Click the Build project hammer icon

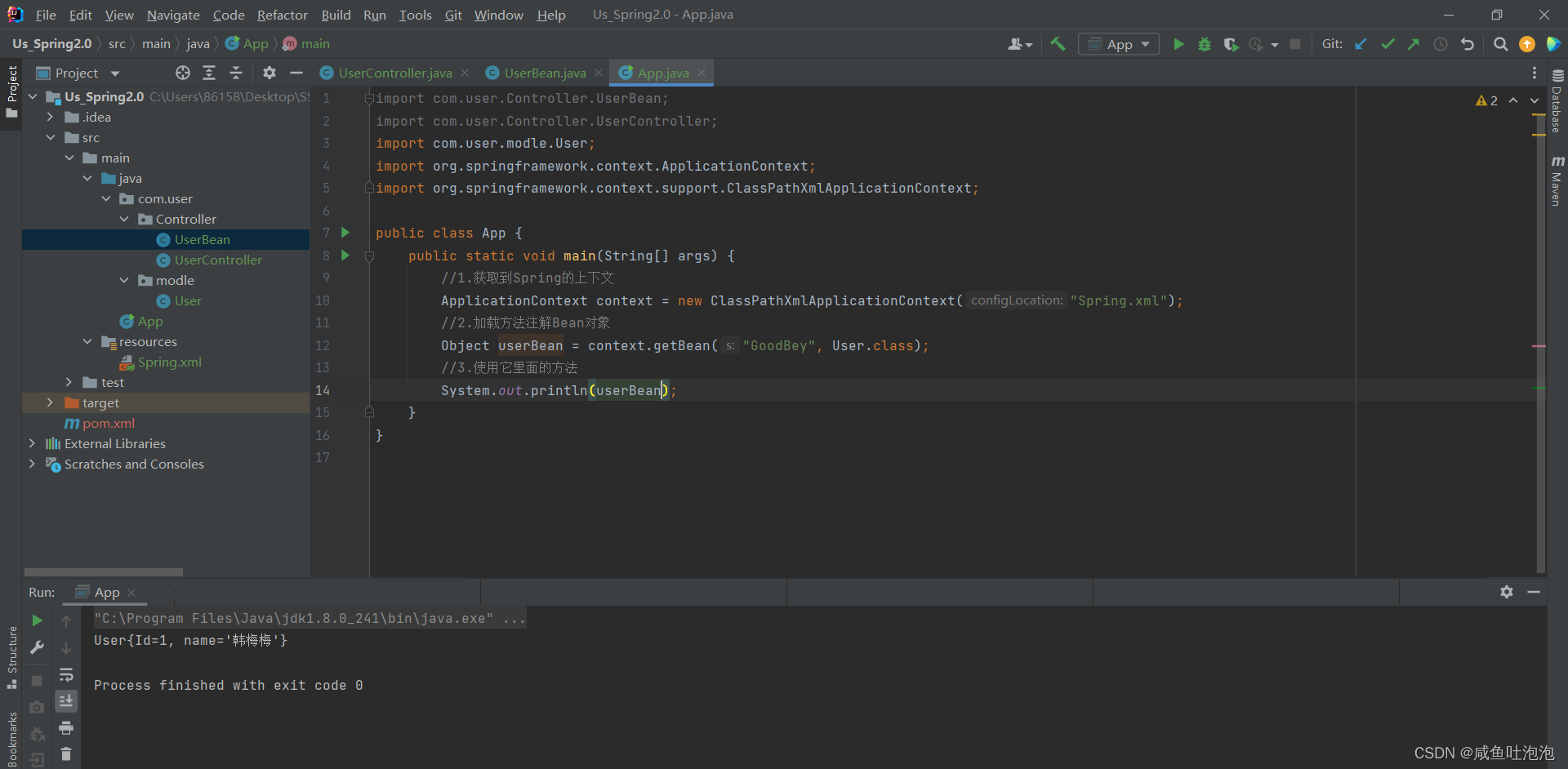pyautogui.click(x=1058, y=44)
